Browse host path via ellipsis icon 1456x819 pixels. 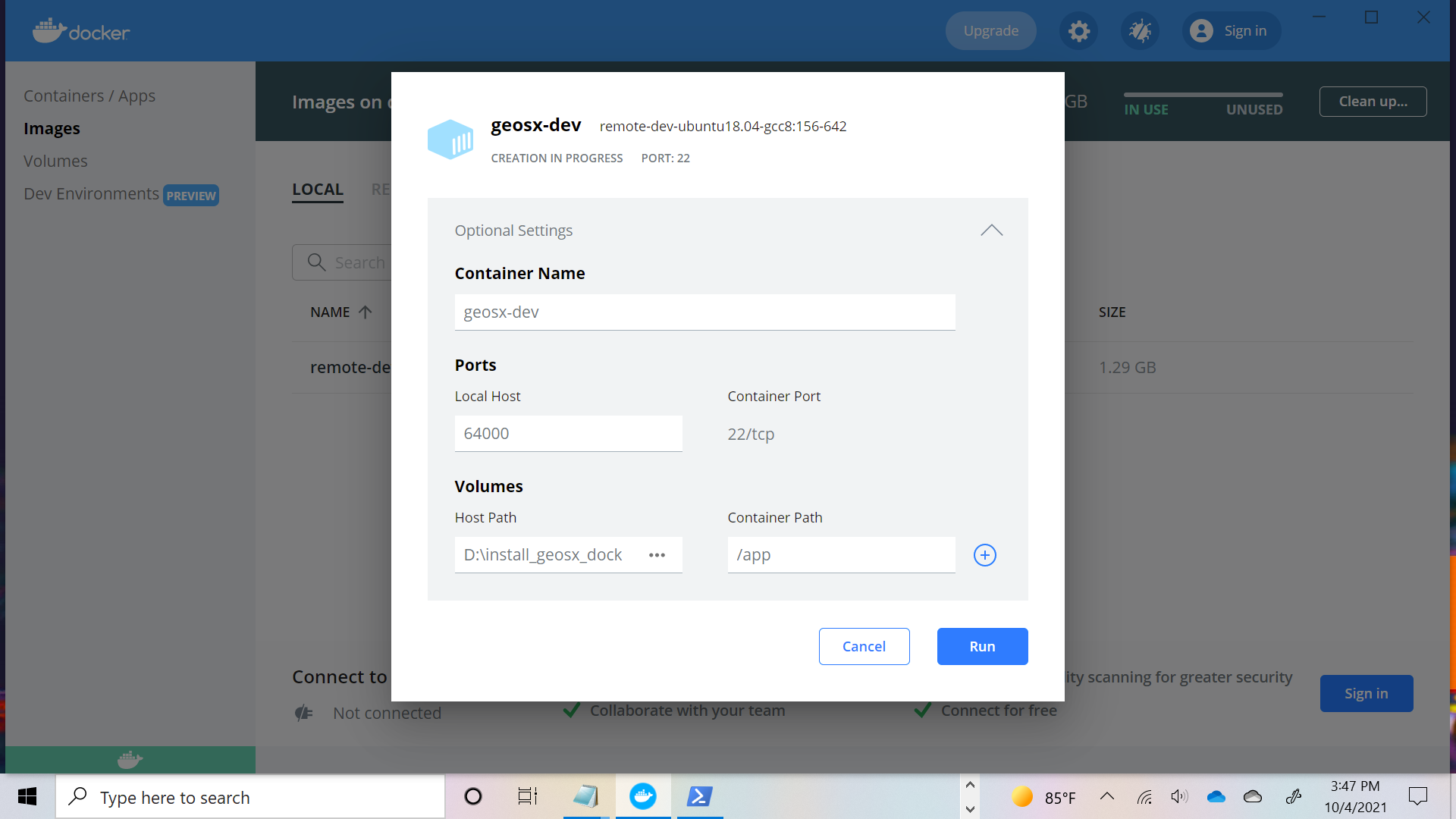tap(657, 555)
